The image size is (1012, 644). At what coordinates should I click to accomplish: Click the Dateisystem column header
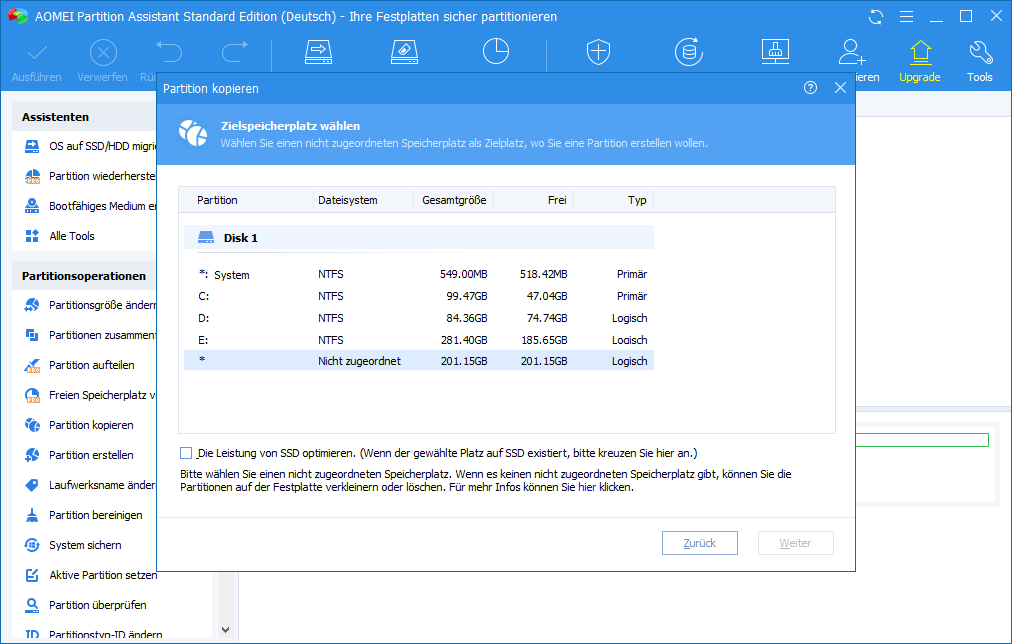363,200
